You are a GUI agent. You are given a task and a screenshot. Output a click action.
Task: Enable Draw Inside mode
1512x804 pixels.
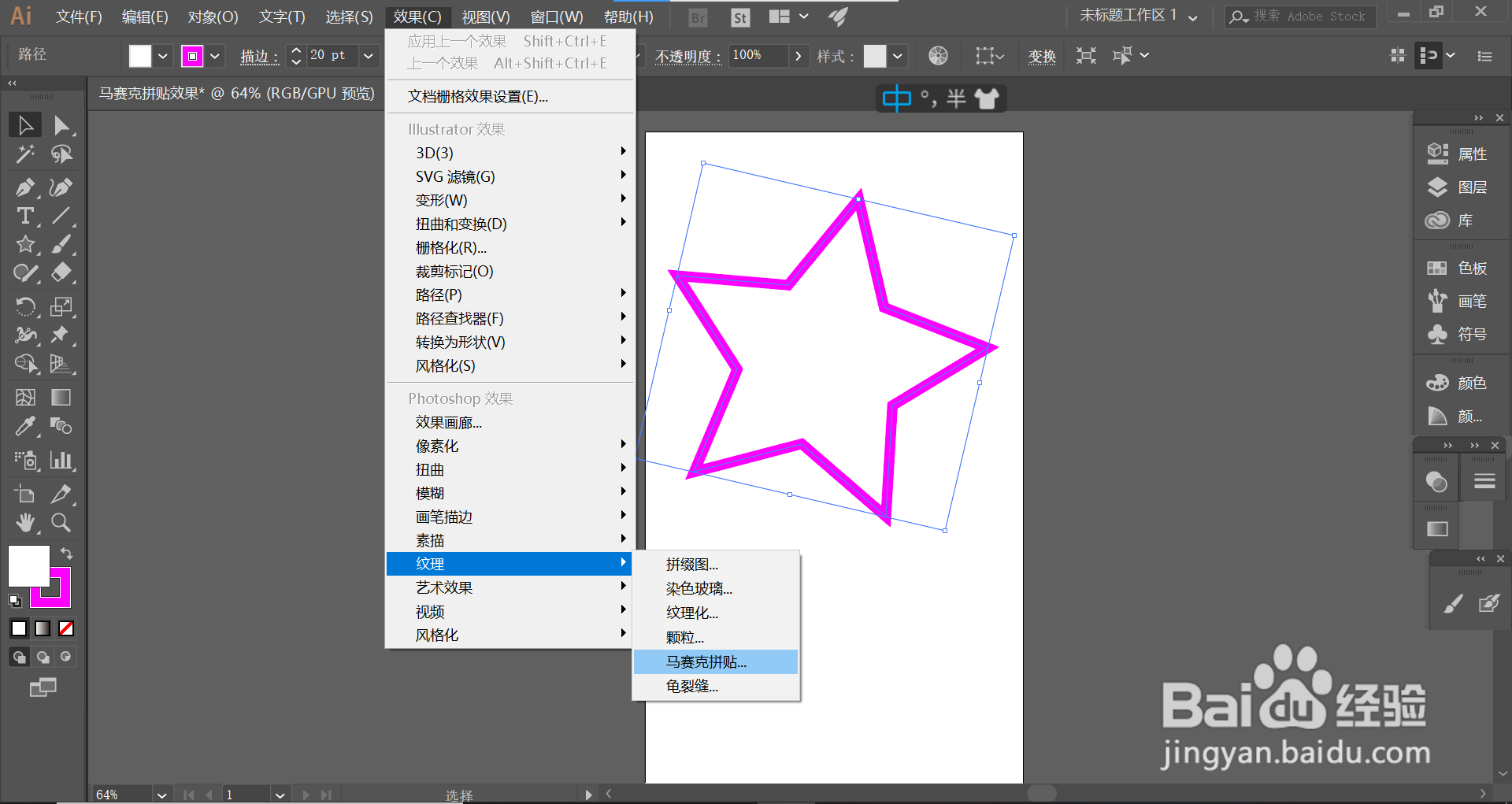tap(66, 657)
